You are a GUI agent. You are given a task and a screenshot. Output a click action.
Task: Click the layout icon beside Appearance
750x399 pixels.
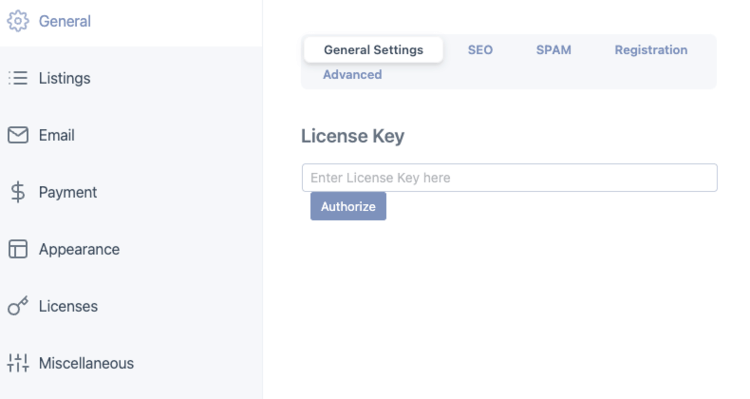pos(18,249)
